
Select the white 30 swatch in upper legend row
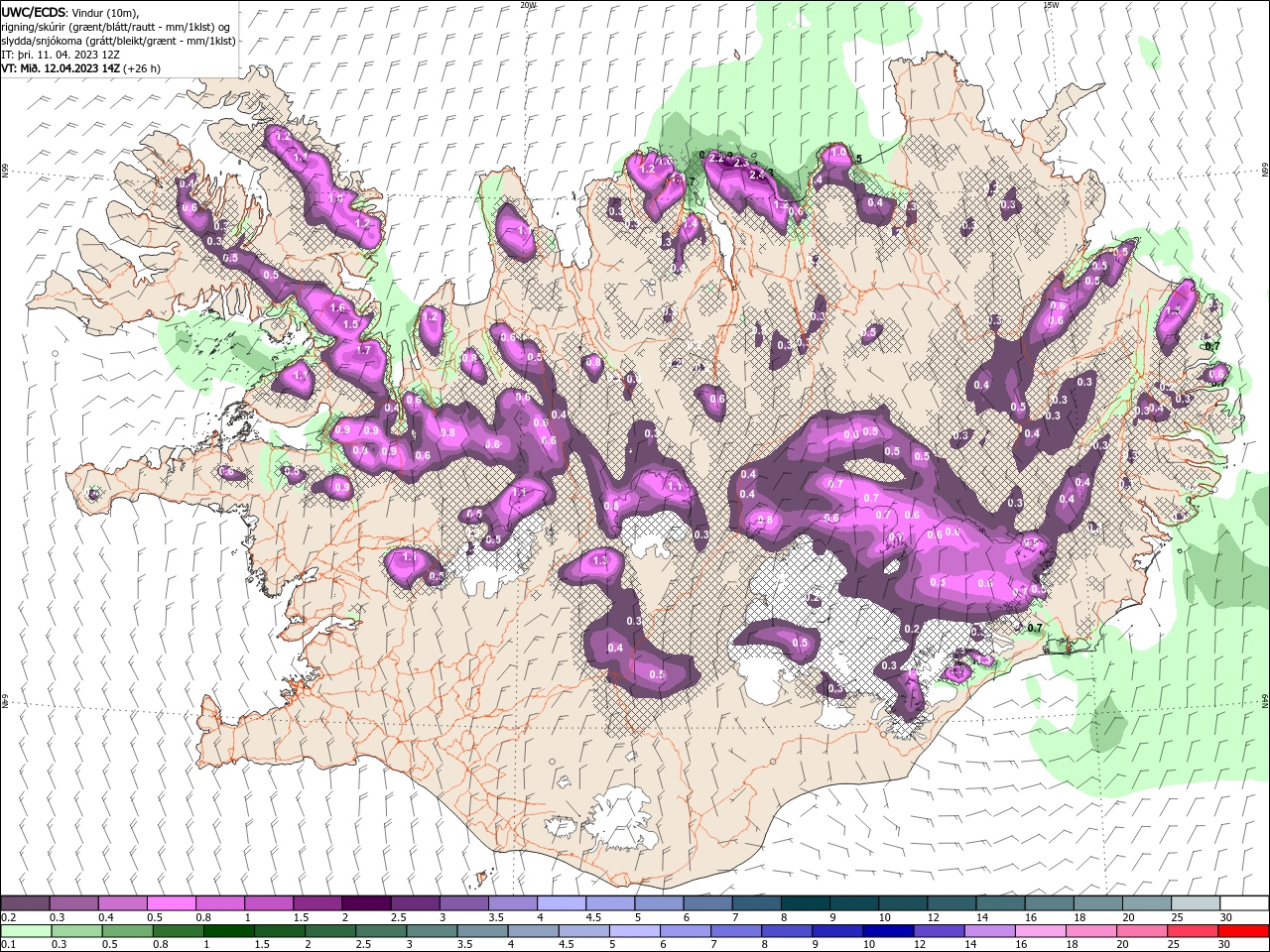1245,902
